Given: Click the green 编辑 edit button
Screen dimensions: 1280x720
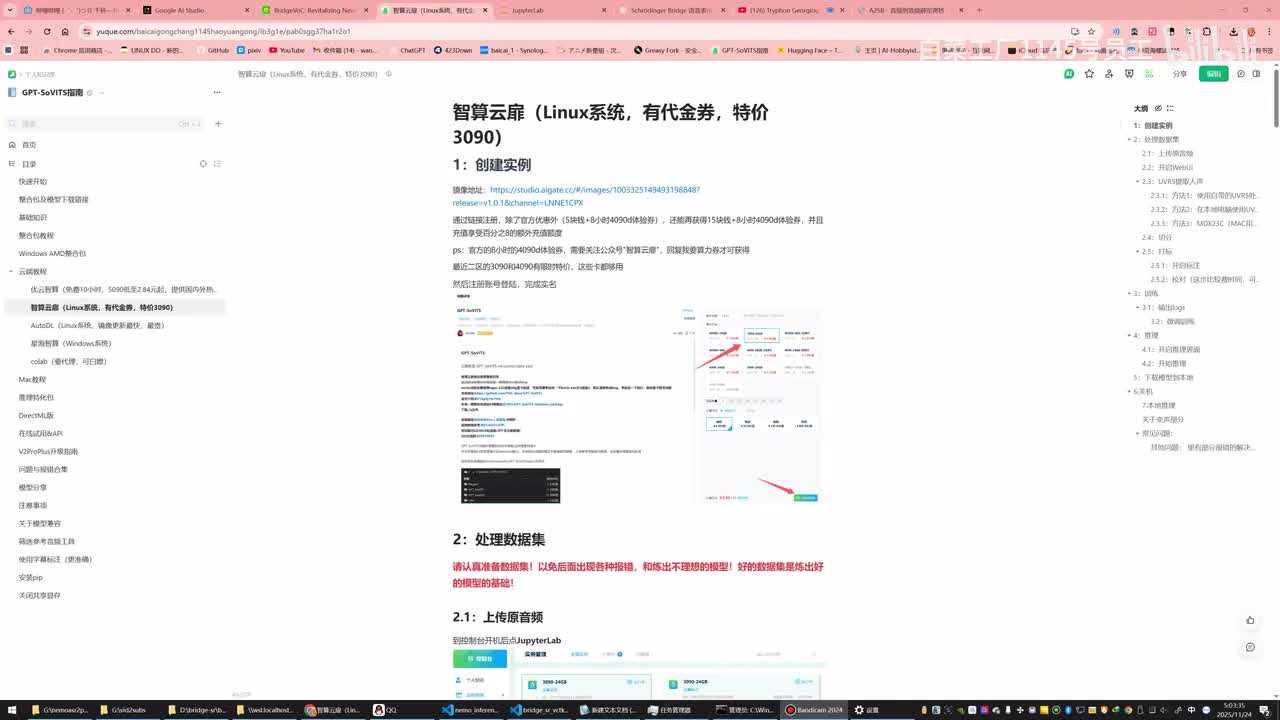Looking at the screenshot, I should coord(1214,74).
